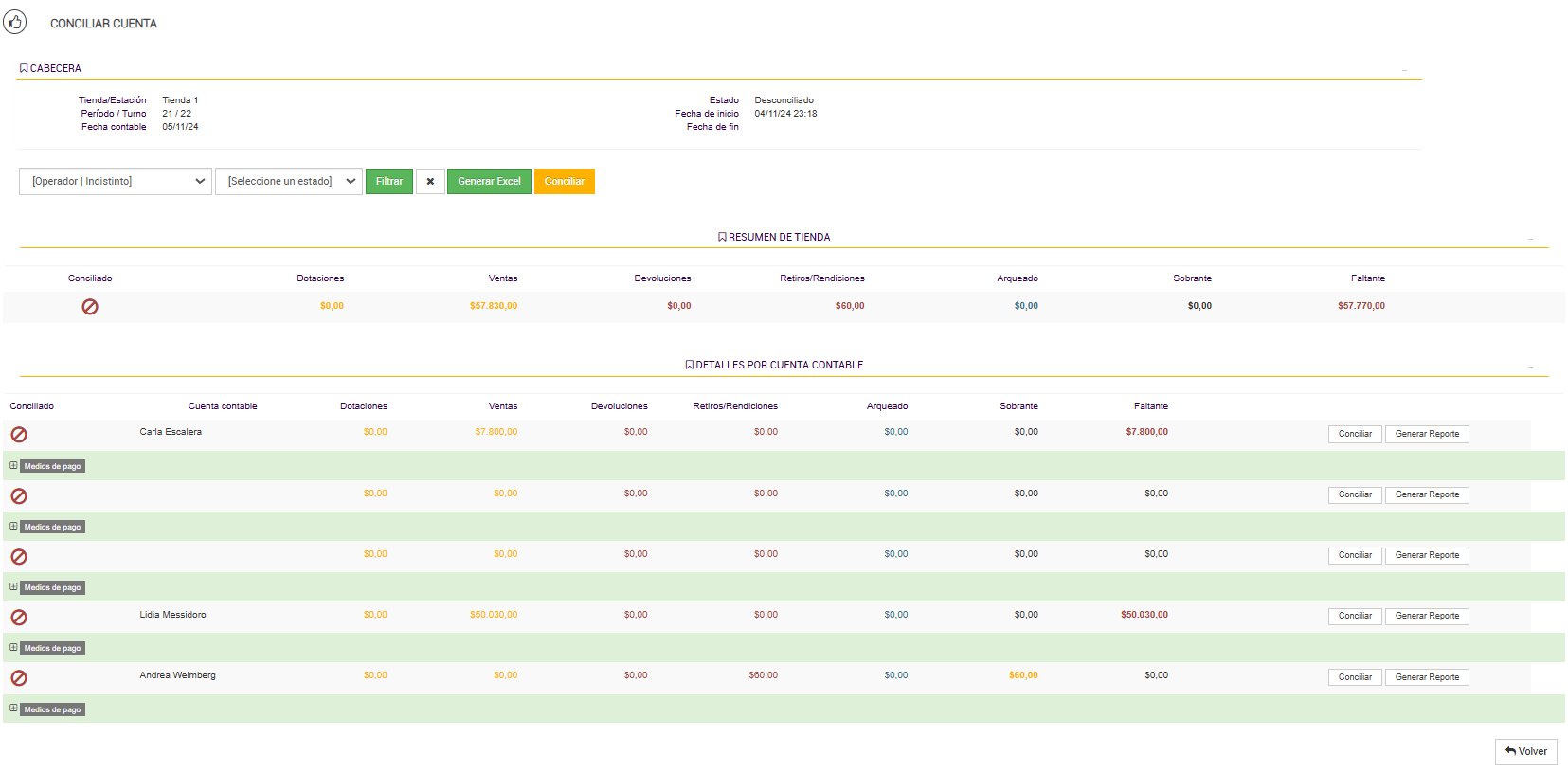Click the thumbs-up icon beside Conciliar Cuenta
The height and width of the screenshot is (772, 1568).
(15, 22)
